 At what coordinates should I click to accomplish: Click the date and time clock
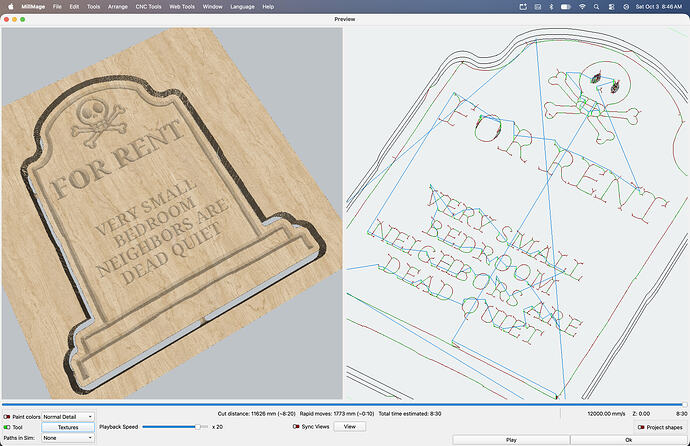point(659,7)
